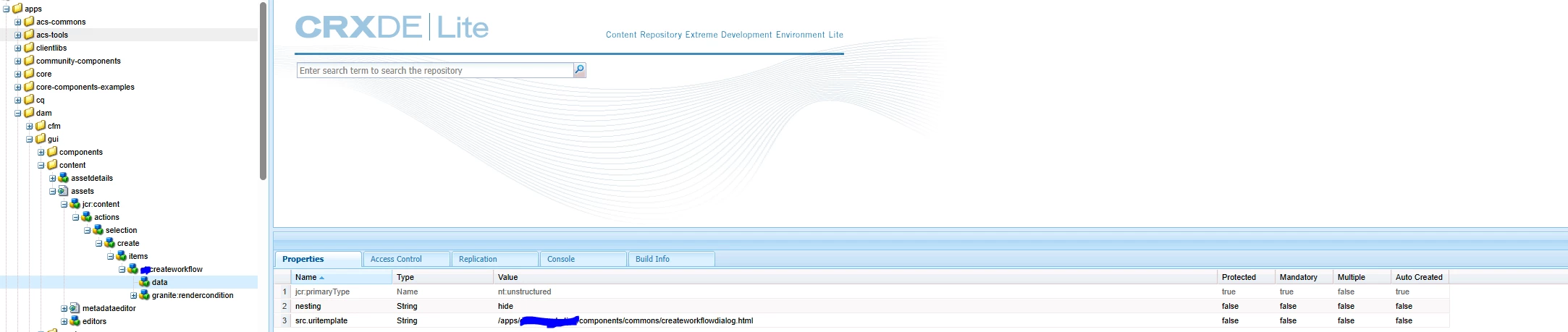Click the Type column header
1568x332 pixels.
tap(442, 277)
